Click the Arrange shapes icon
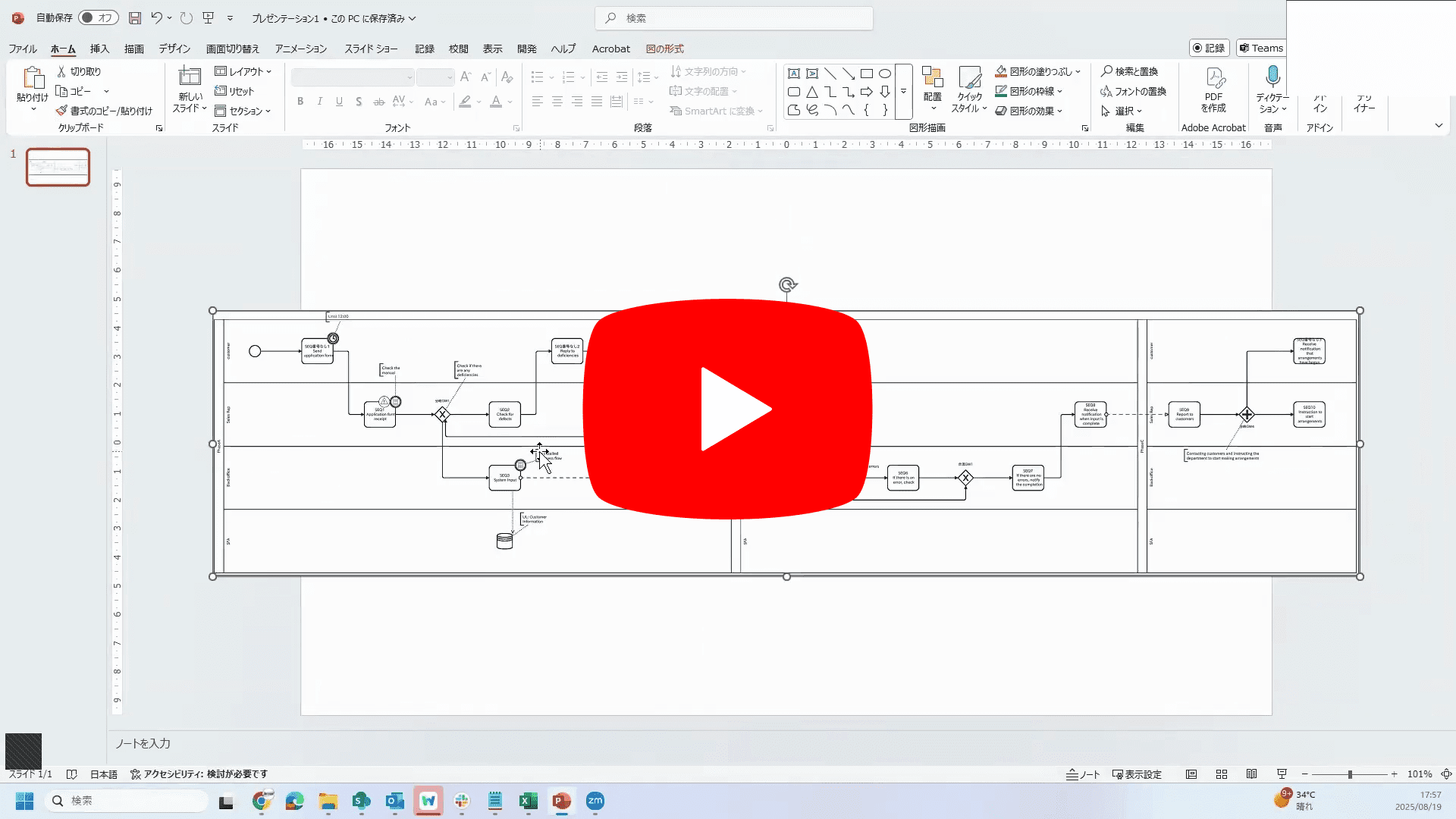 (x=932, y=77)
